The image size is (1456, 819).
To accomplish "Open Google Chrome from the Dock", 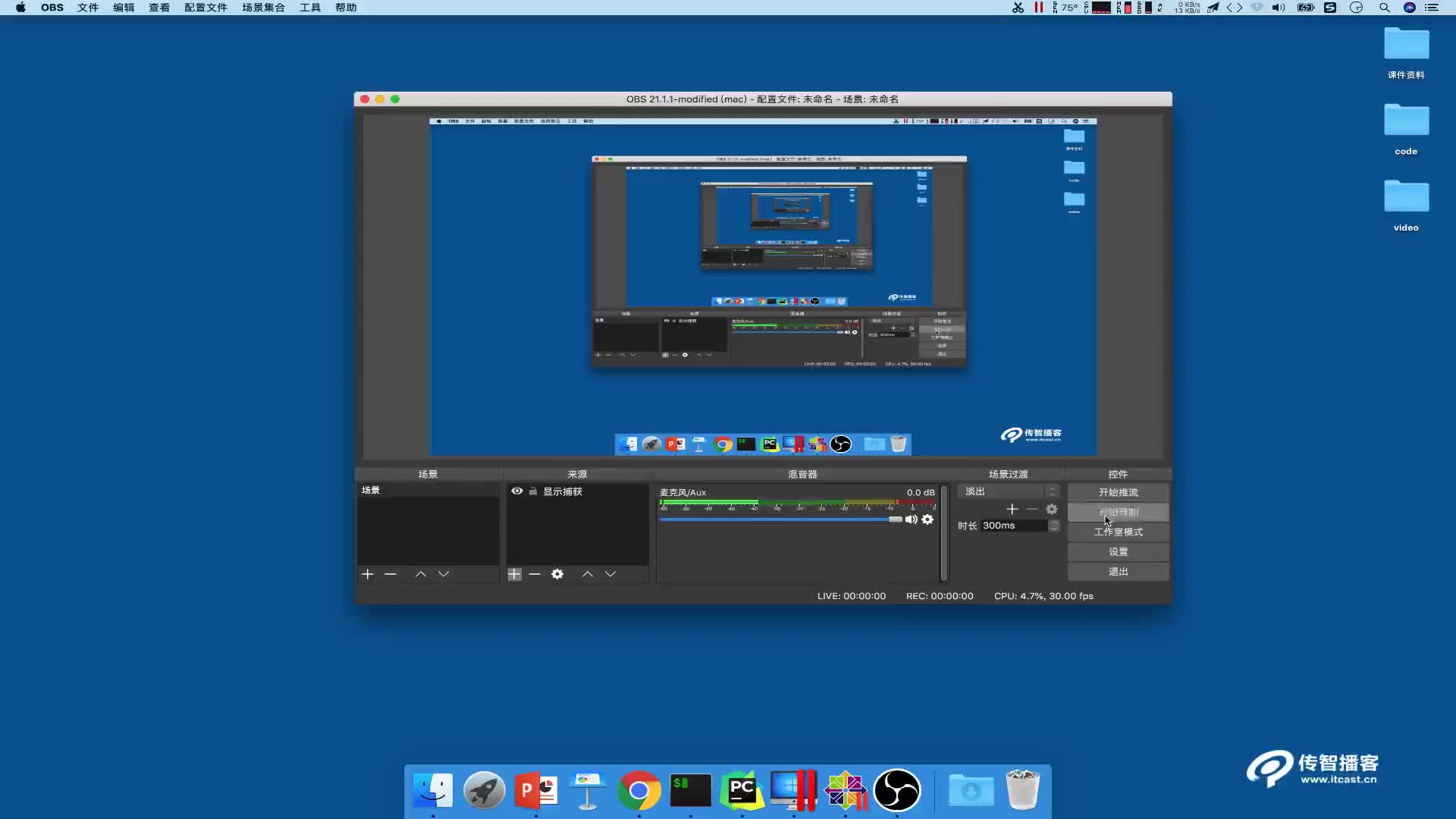I will click(x=639, y=790).
